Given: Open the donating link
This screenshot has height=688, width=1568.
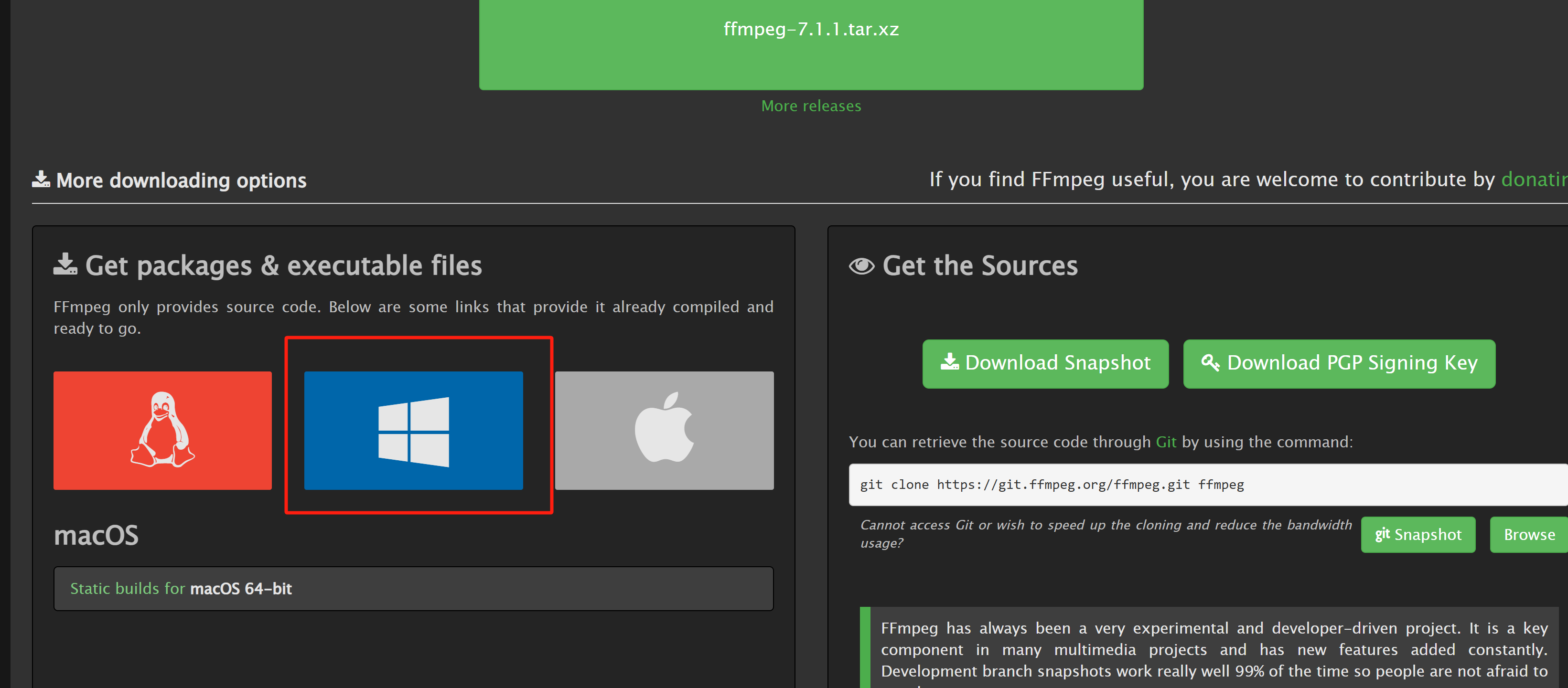Looking at the screenshot, I should point(1534,180).
